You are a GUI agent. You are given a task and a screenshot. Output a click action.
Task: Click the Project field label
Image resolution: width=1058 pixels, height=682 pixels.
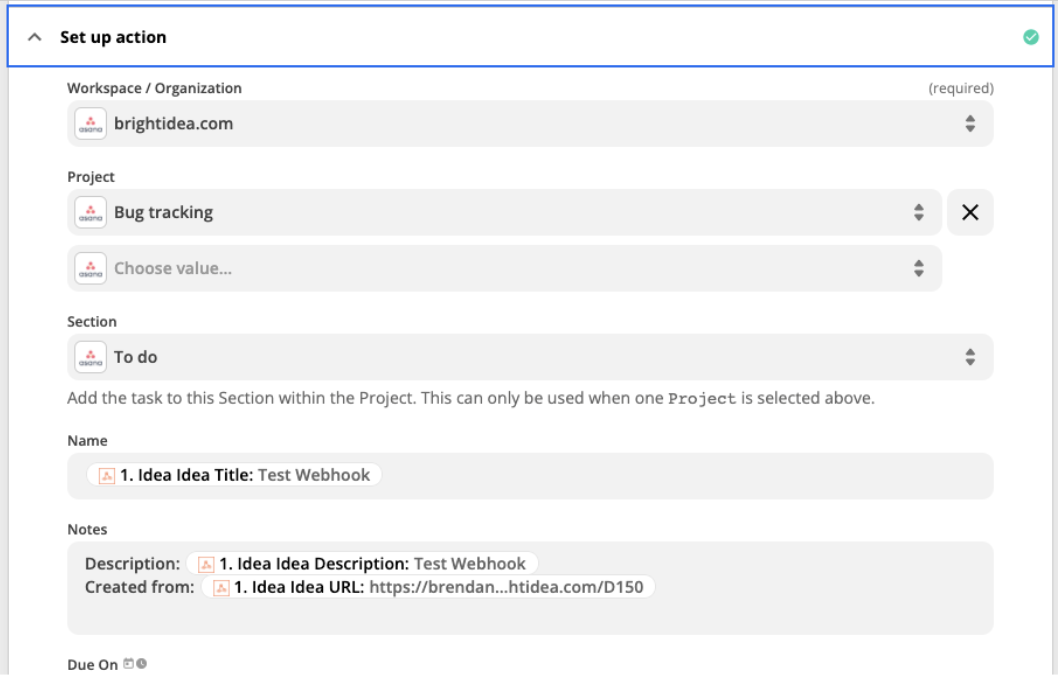click(x=90, y=177)
